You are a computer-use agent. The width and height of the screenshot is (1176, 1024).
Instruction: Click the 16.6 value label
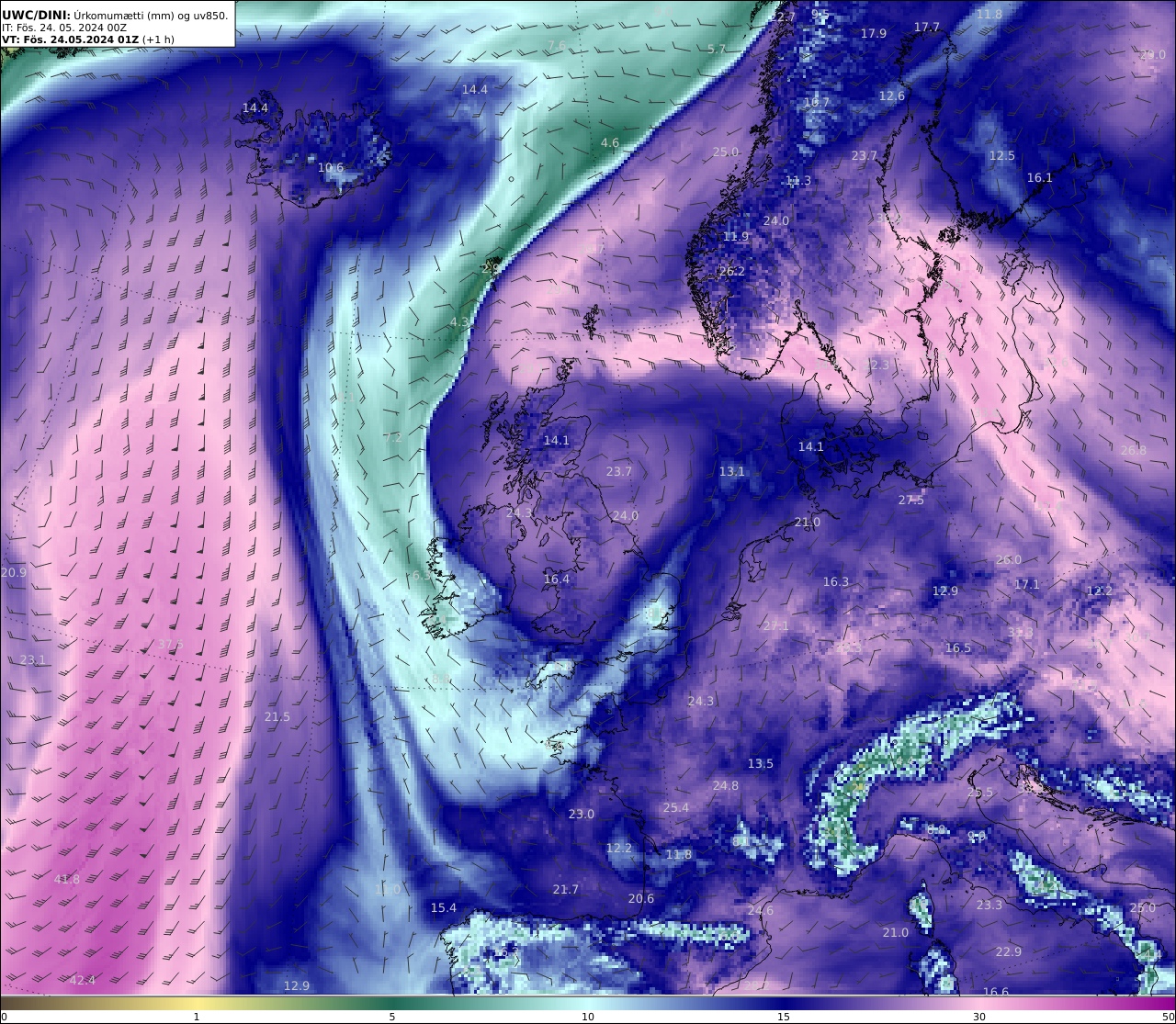pyautogui.click(x=996, y=992)
